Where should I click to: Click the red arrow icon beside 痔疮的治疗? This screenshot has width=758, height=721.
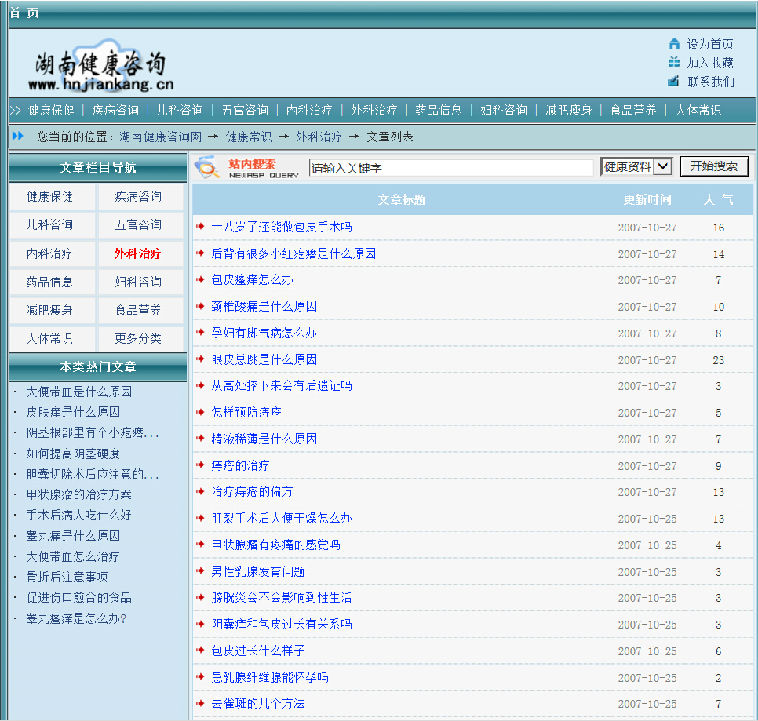click(200, 465)
